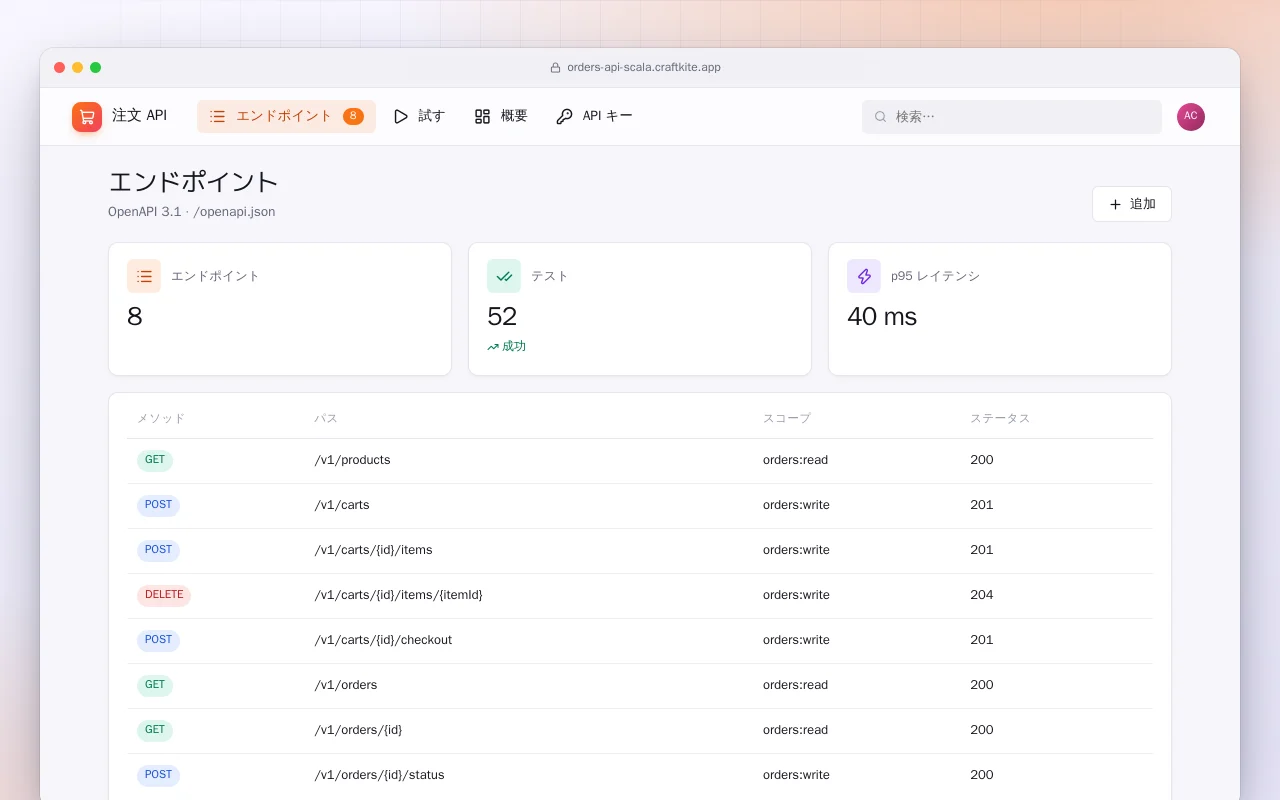The image size is (1280, 800).
Task: Click the 204 status value
Action: [x=982, y=595]
